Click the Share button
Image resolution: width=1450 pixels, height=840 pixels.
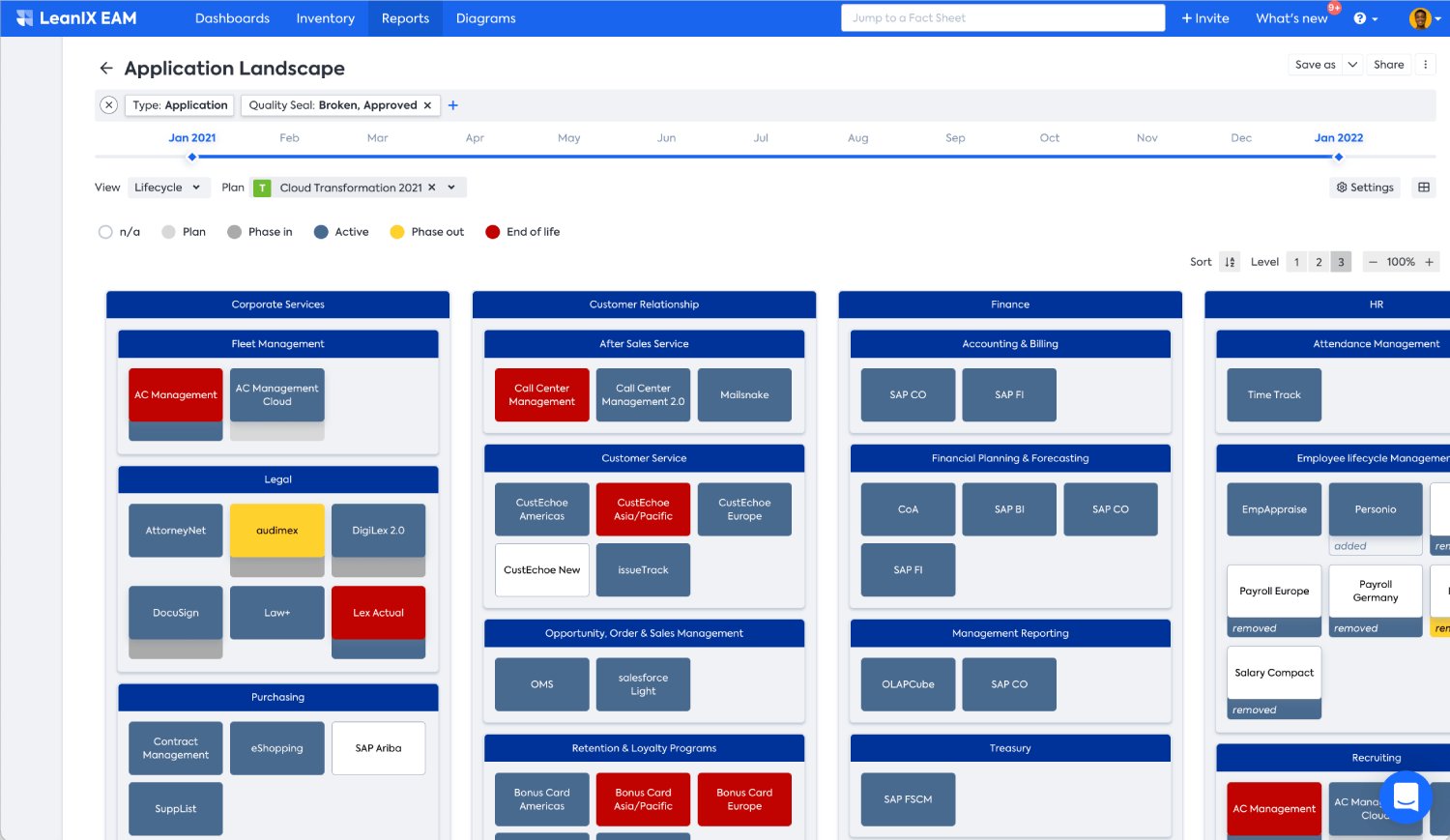point(1388,65)
